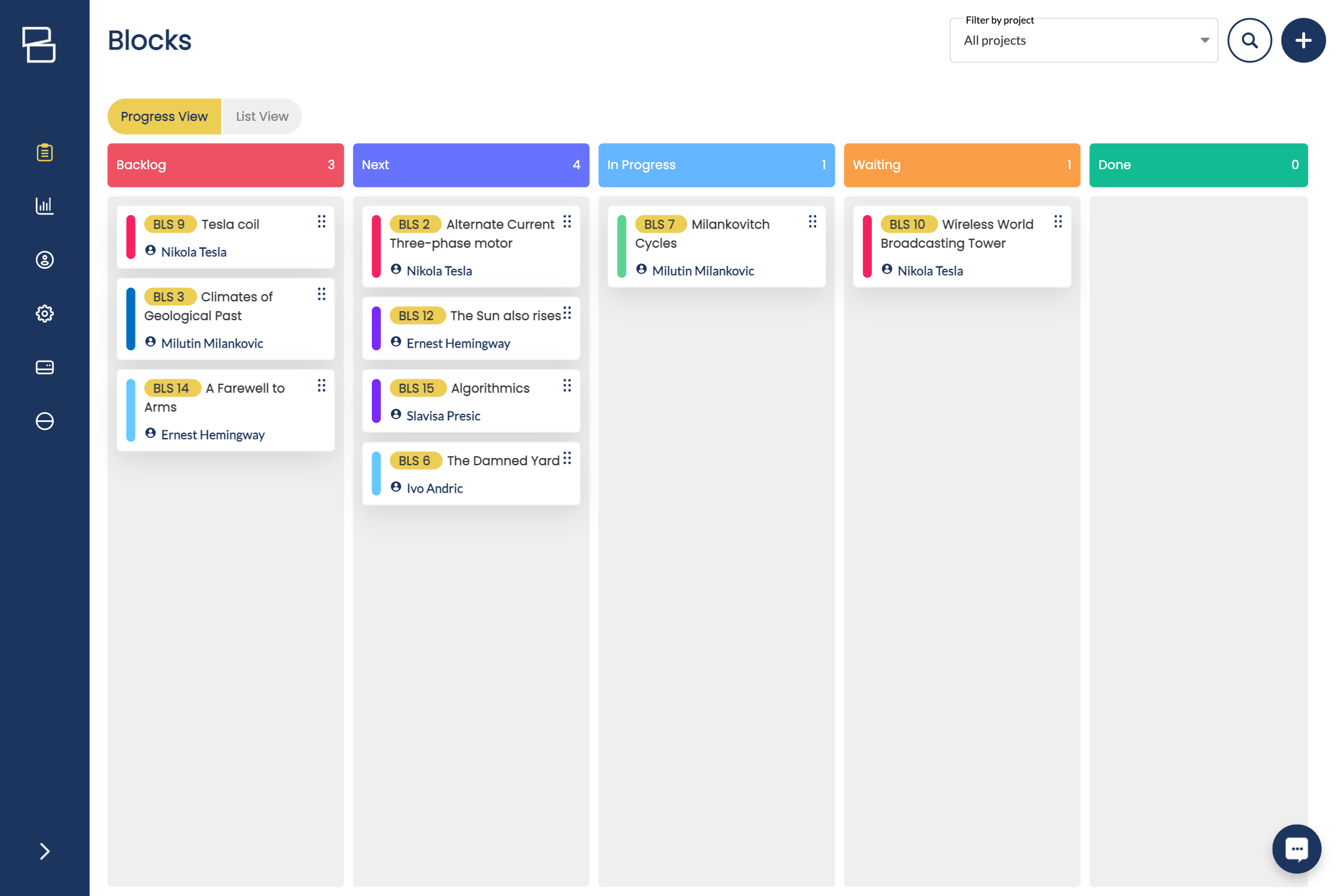Click user avatar icon beside Slavisa Presic

[396, 414]
